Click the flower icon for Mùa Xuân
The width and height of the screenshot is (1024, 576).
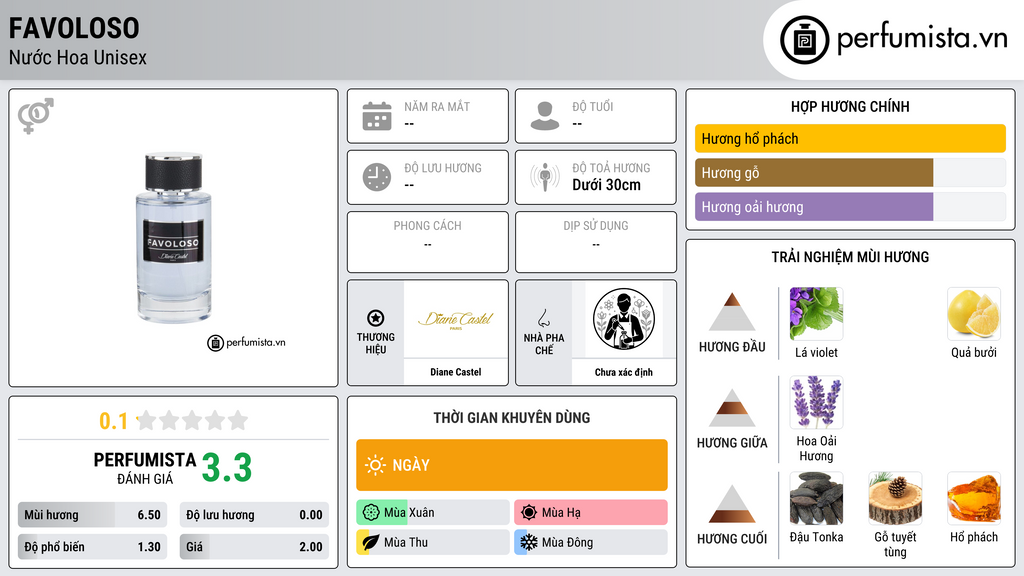pyautogui.click(x=371, y=513)
